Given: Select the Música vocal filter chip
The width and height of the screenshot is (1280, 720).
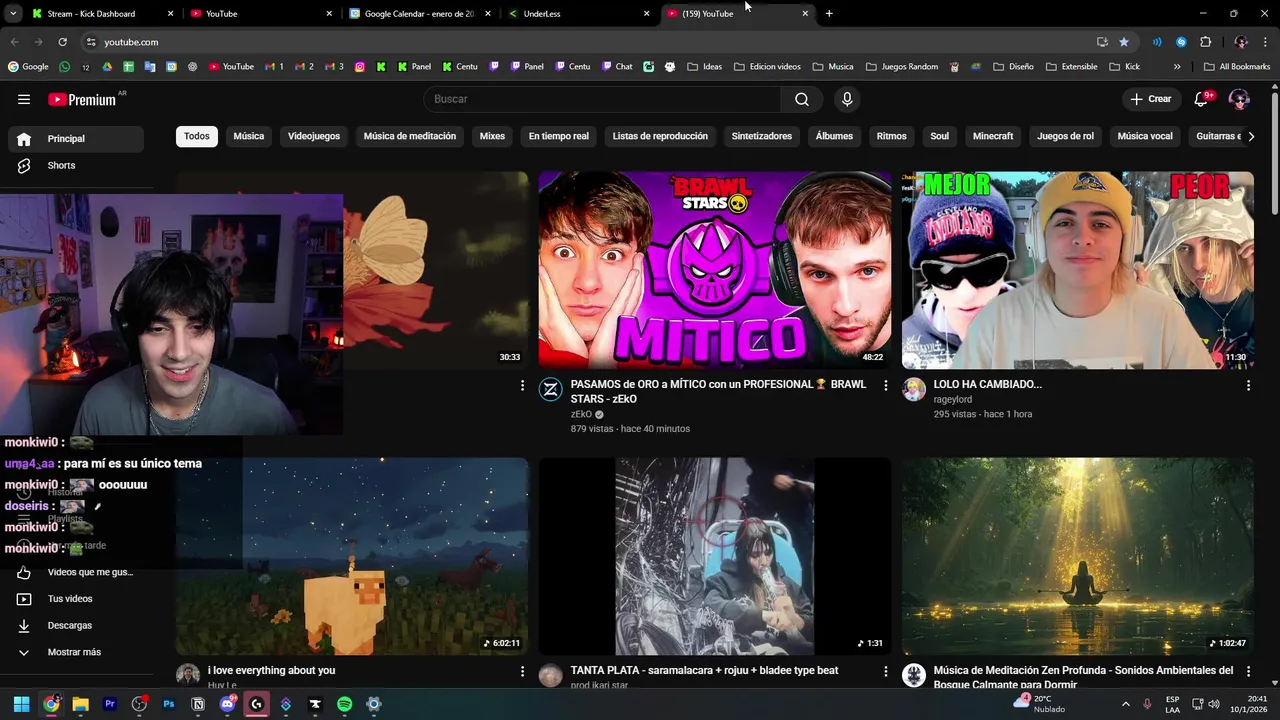Looking at the screenshot, I should click(x=1145, y=136).
